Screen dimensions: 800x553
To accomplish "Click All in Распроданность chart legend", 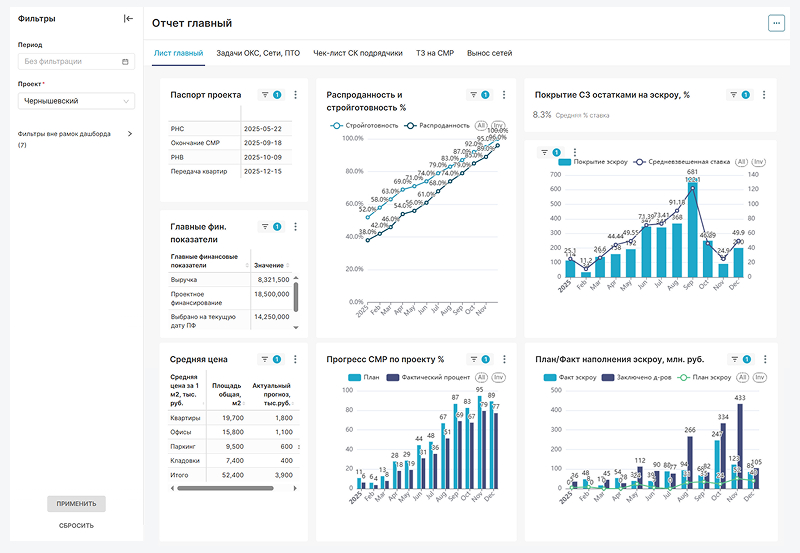I will (x=481, y=125).
